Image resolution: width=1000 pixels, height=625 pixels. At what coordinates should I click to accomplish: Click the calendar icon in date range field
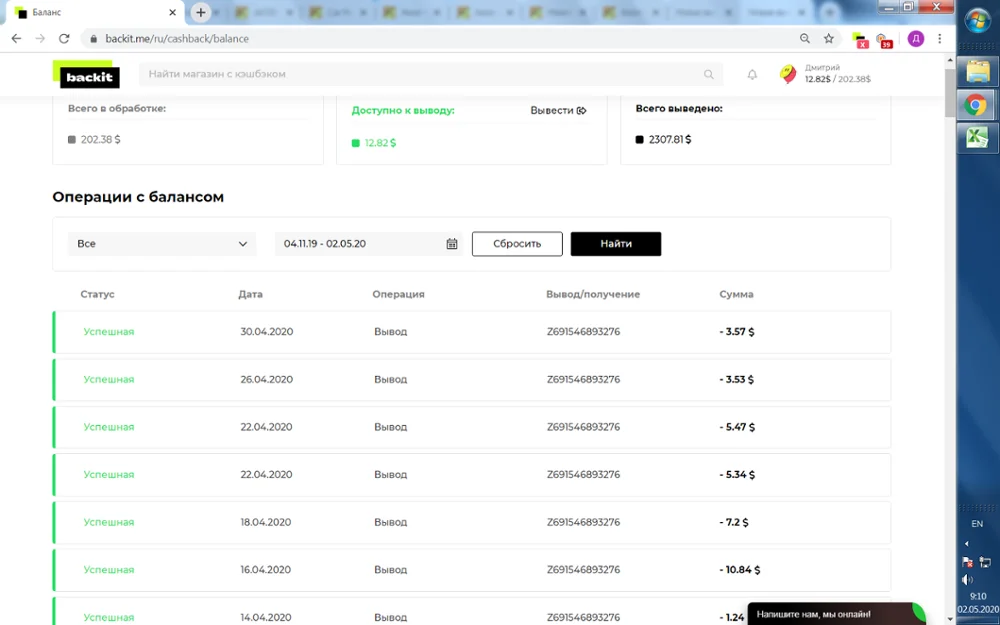coord(452,244)
